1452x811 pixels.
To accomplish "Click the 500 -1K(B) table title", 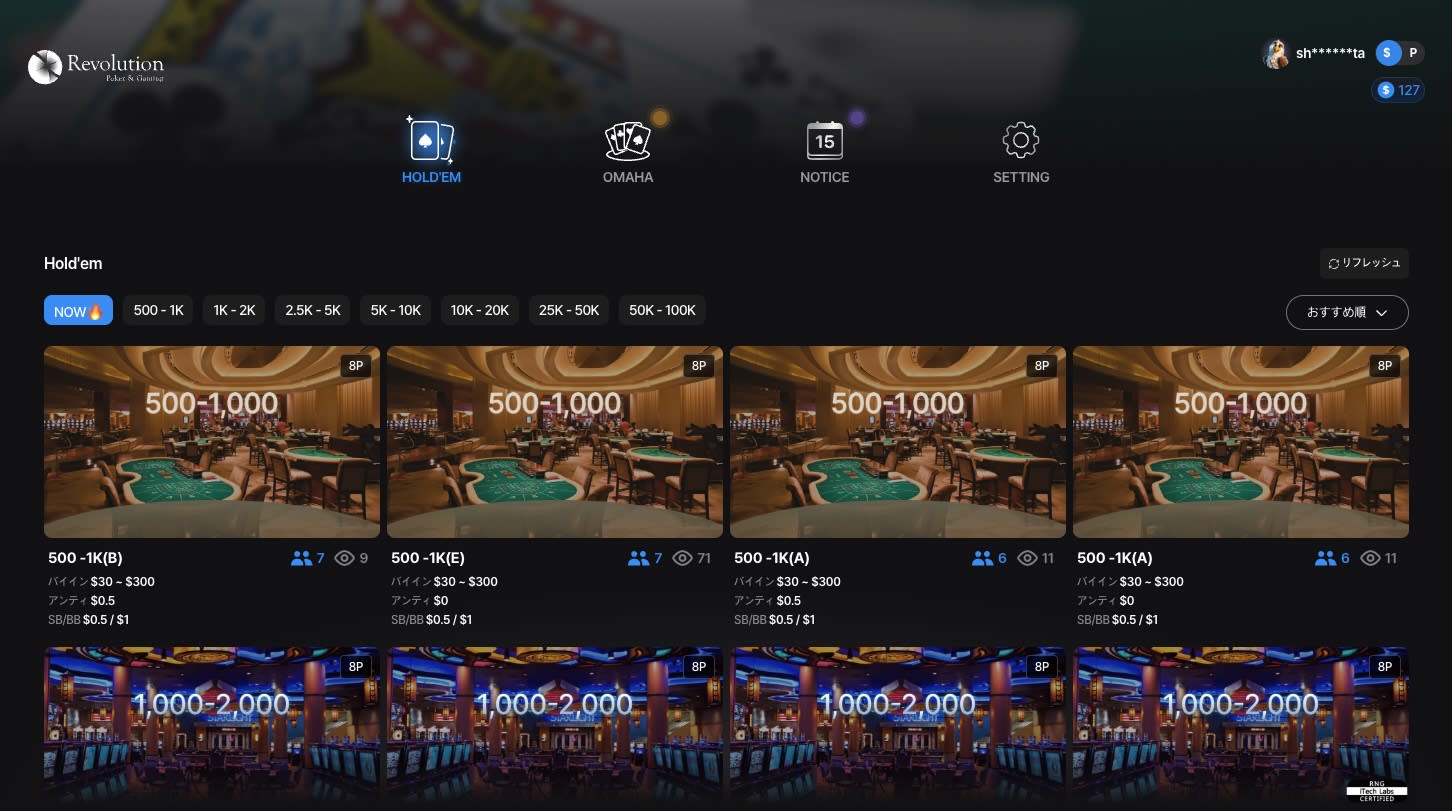I will [x=85, y=558].
